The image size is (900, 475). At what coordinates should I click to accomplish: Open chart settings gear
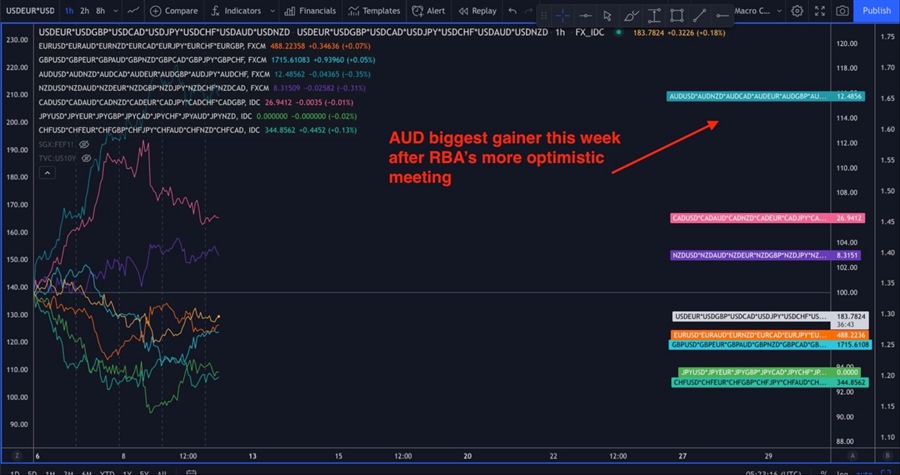[797, 11]
